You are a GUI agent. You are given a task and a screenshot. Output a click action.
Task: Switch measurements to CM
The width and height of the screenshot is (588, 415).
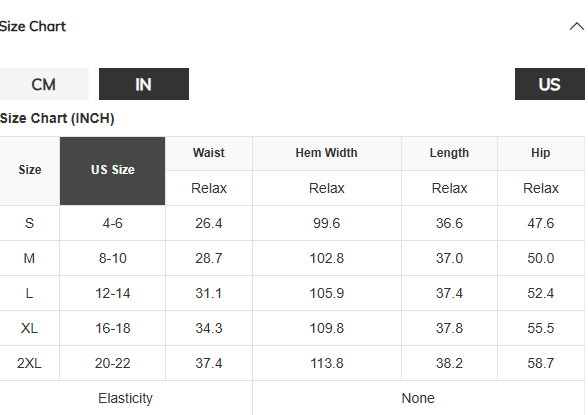(x=44, y=84)
